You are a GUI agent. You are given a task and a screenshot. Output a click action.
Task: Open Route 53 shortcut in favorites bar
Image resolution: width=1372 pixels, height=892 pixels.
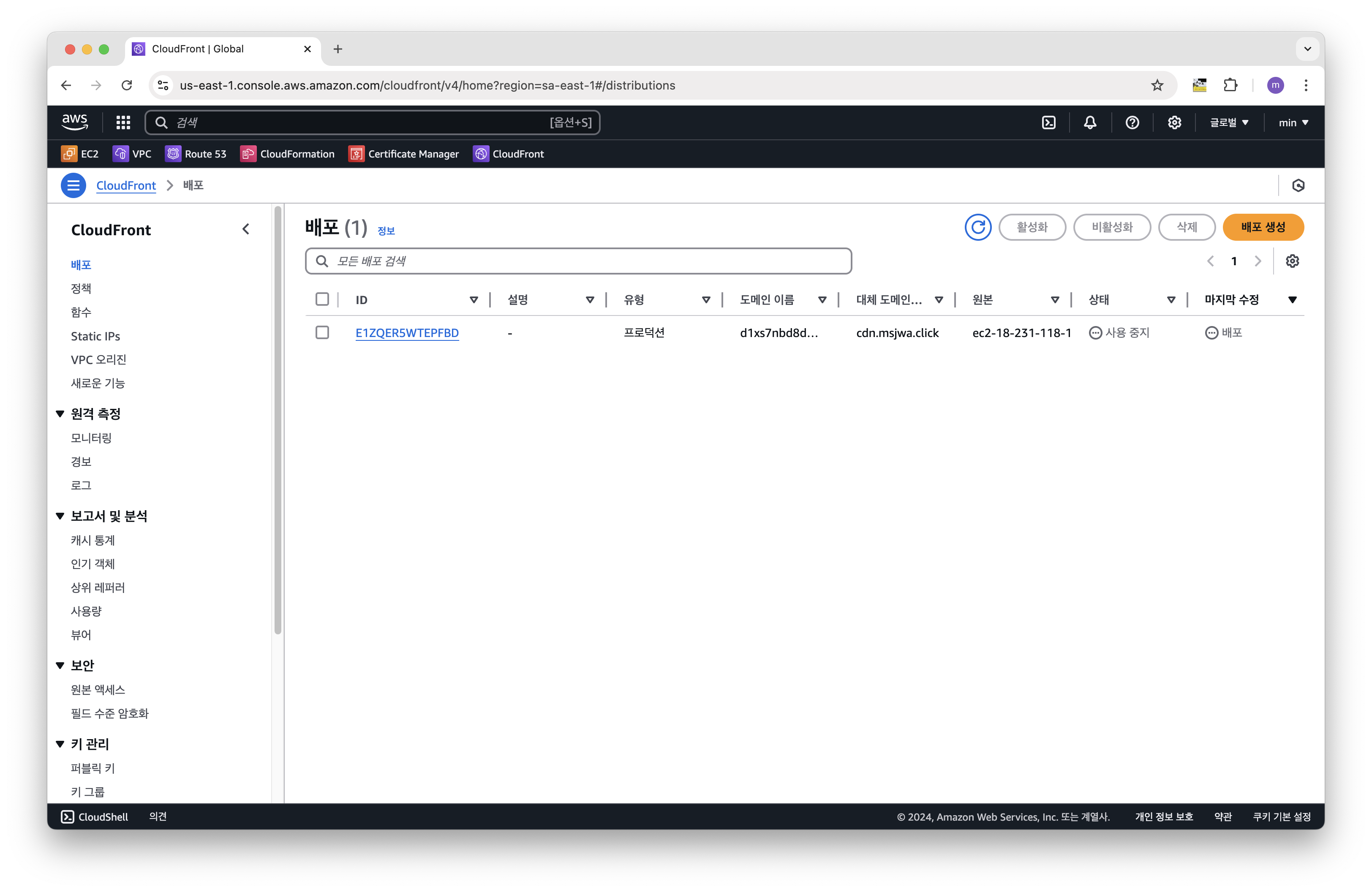[x=196, y=154]
